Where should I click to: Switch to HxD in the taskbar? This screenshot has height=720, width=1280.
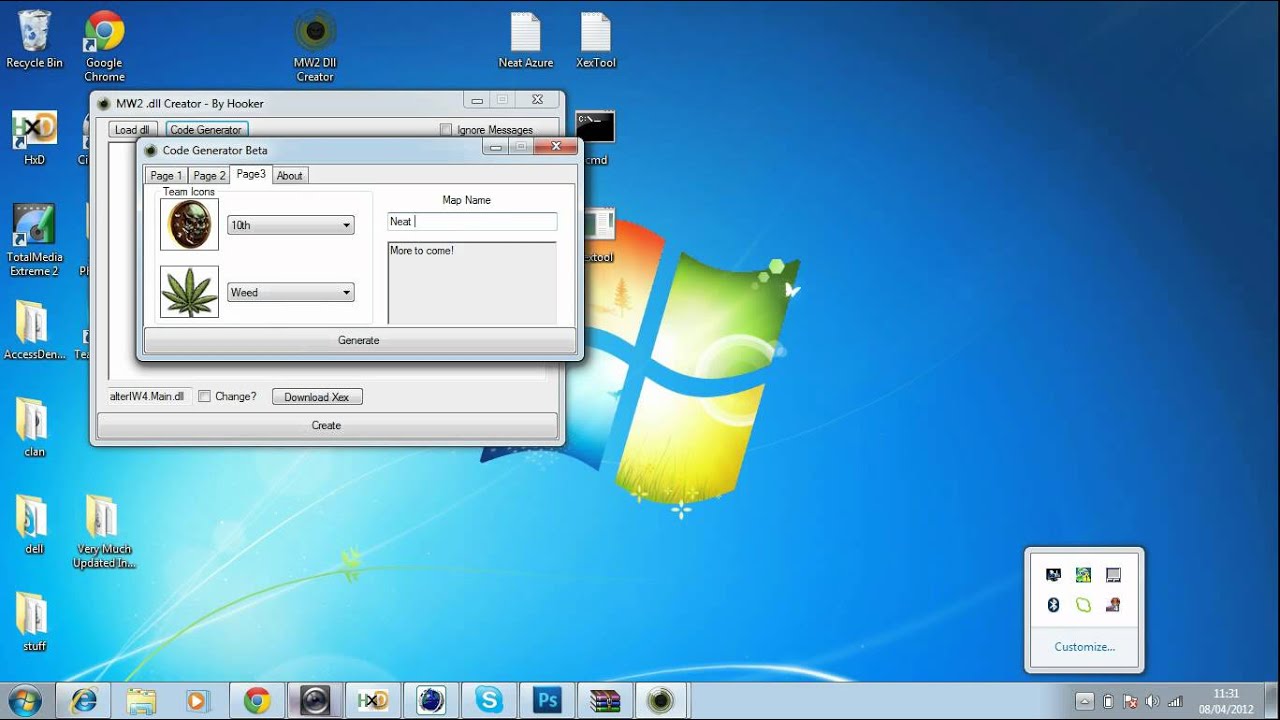coord(373,700)
